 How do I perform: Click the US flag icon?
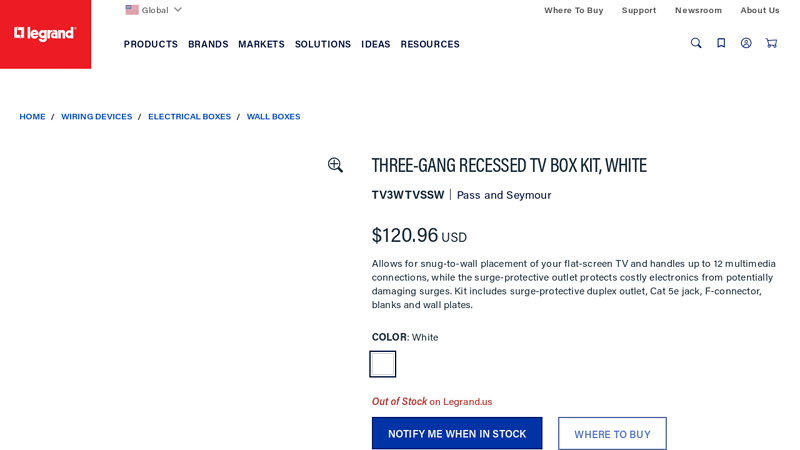132,10
